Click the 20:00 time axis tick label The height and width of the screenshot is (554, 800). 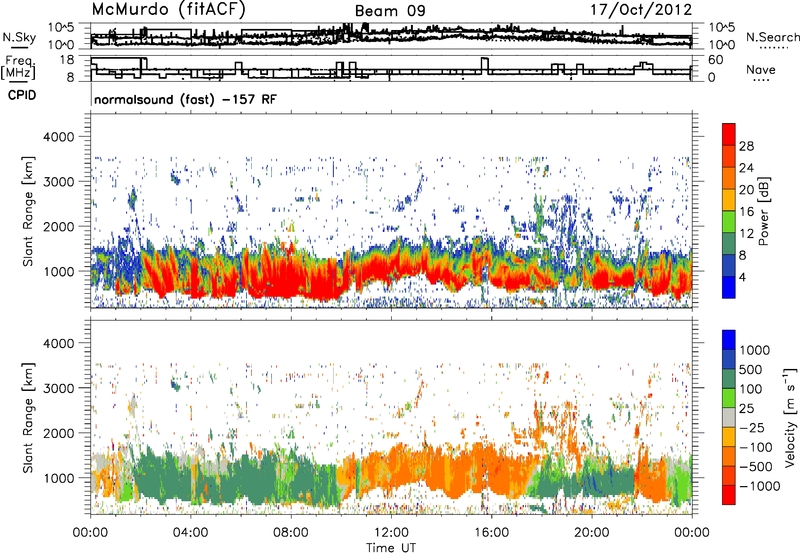[x=592, y=533]
